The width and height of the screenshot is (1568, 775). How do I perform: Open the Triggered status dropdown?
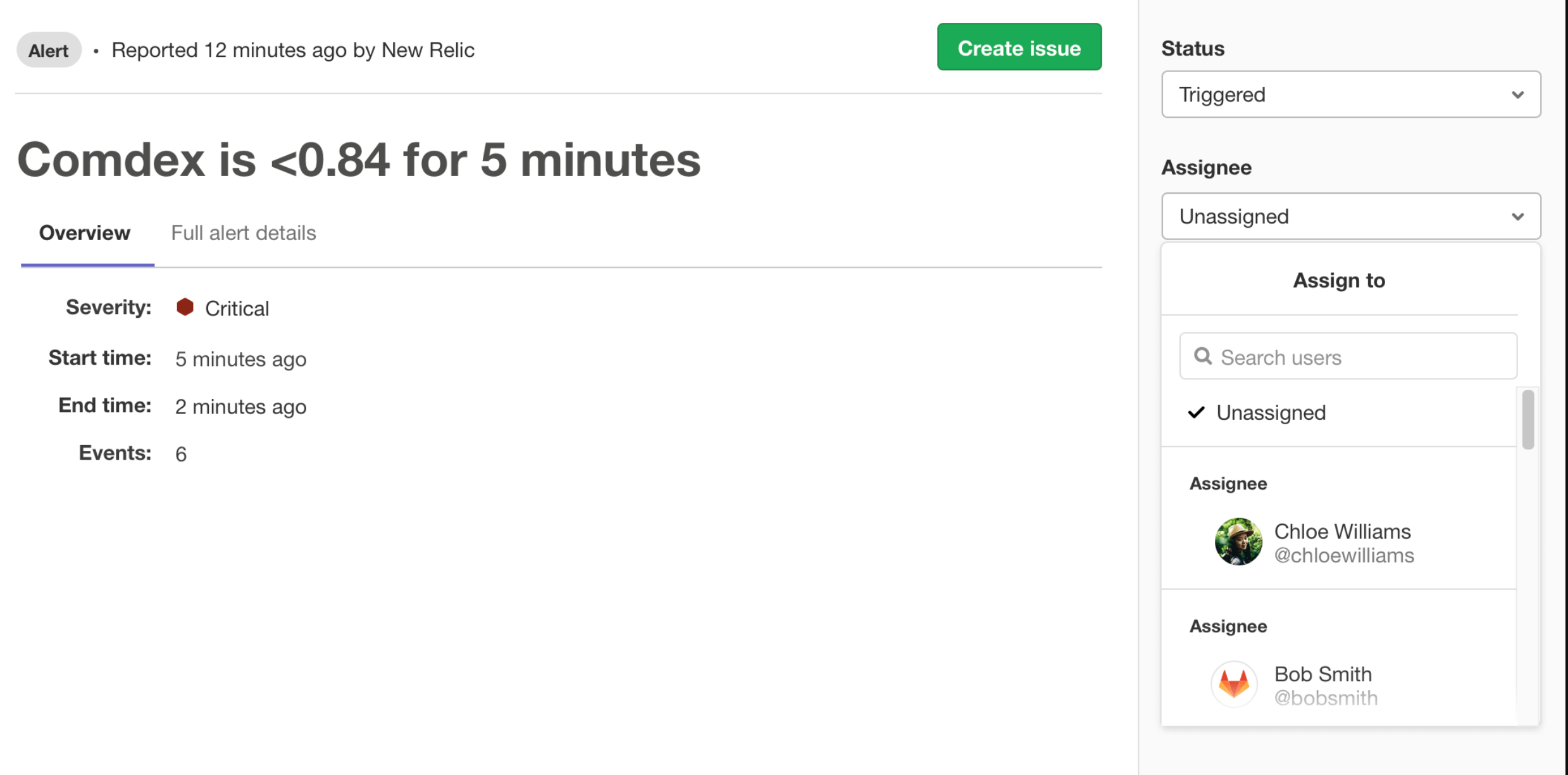(x=1351, y=95)
